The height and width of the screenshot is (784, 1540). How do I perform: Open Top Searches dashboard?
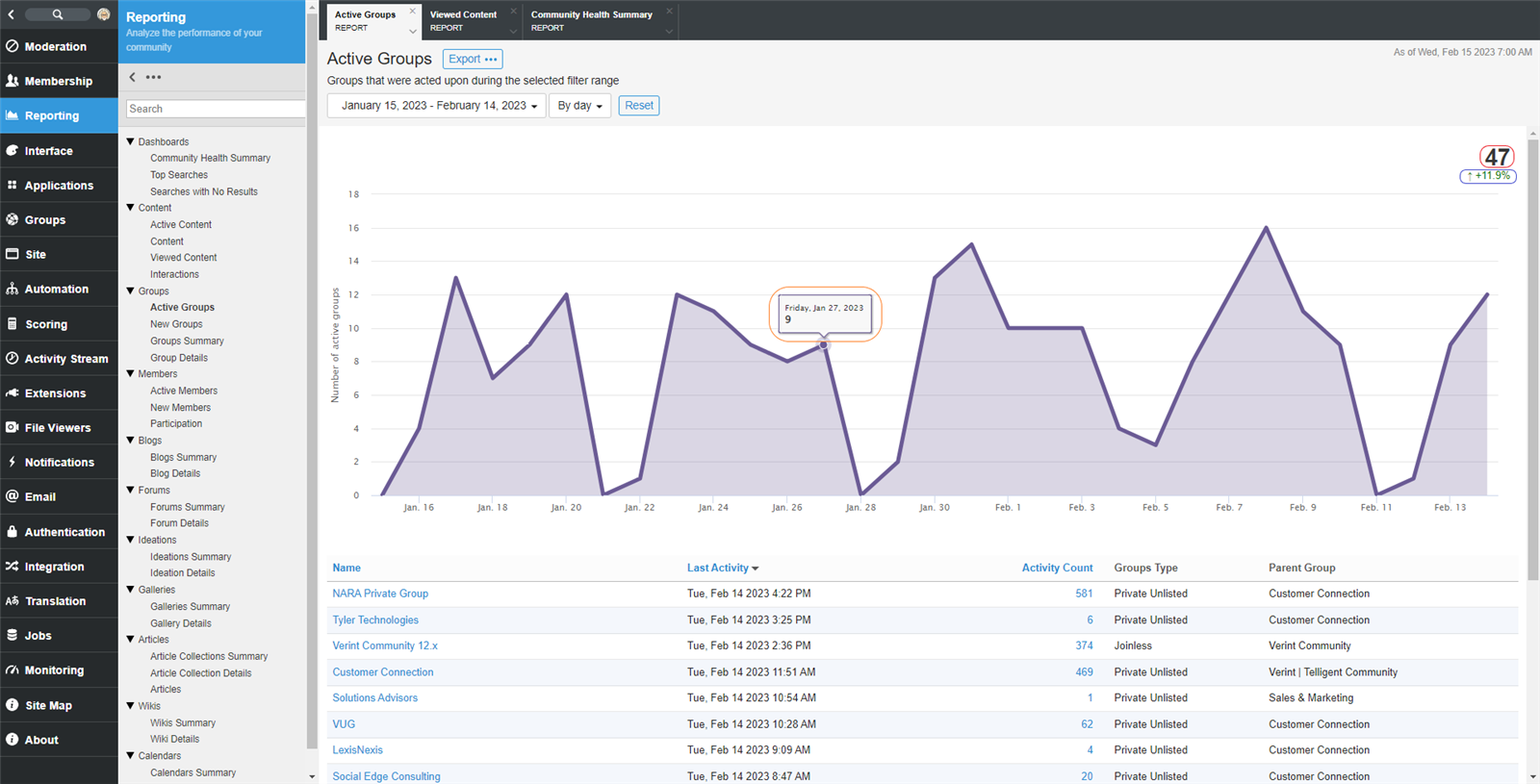pyautogui.click(x=179, y=175)
